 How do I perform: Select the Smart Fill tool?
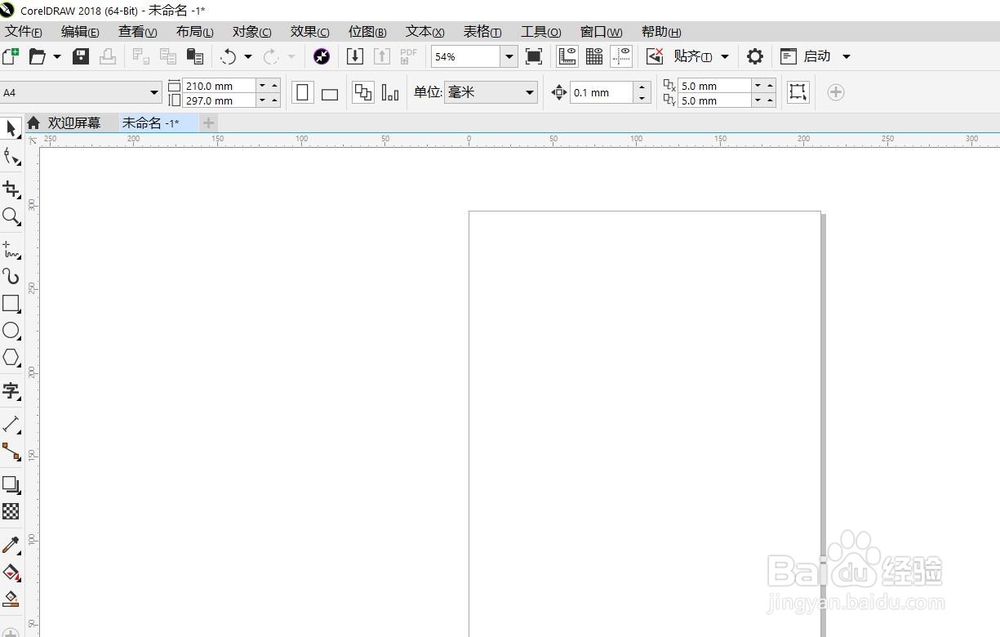[x=11, y=599]
